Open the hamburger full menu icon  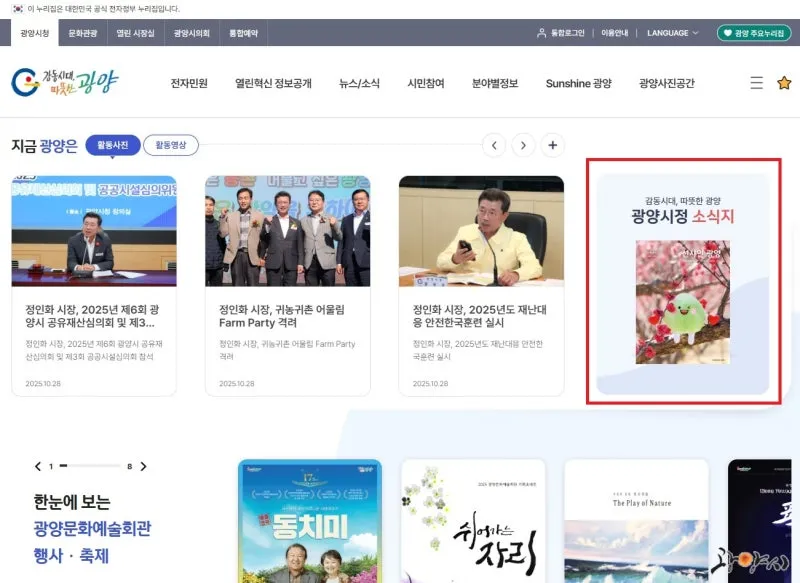[756, 83]
